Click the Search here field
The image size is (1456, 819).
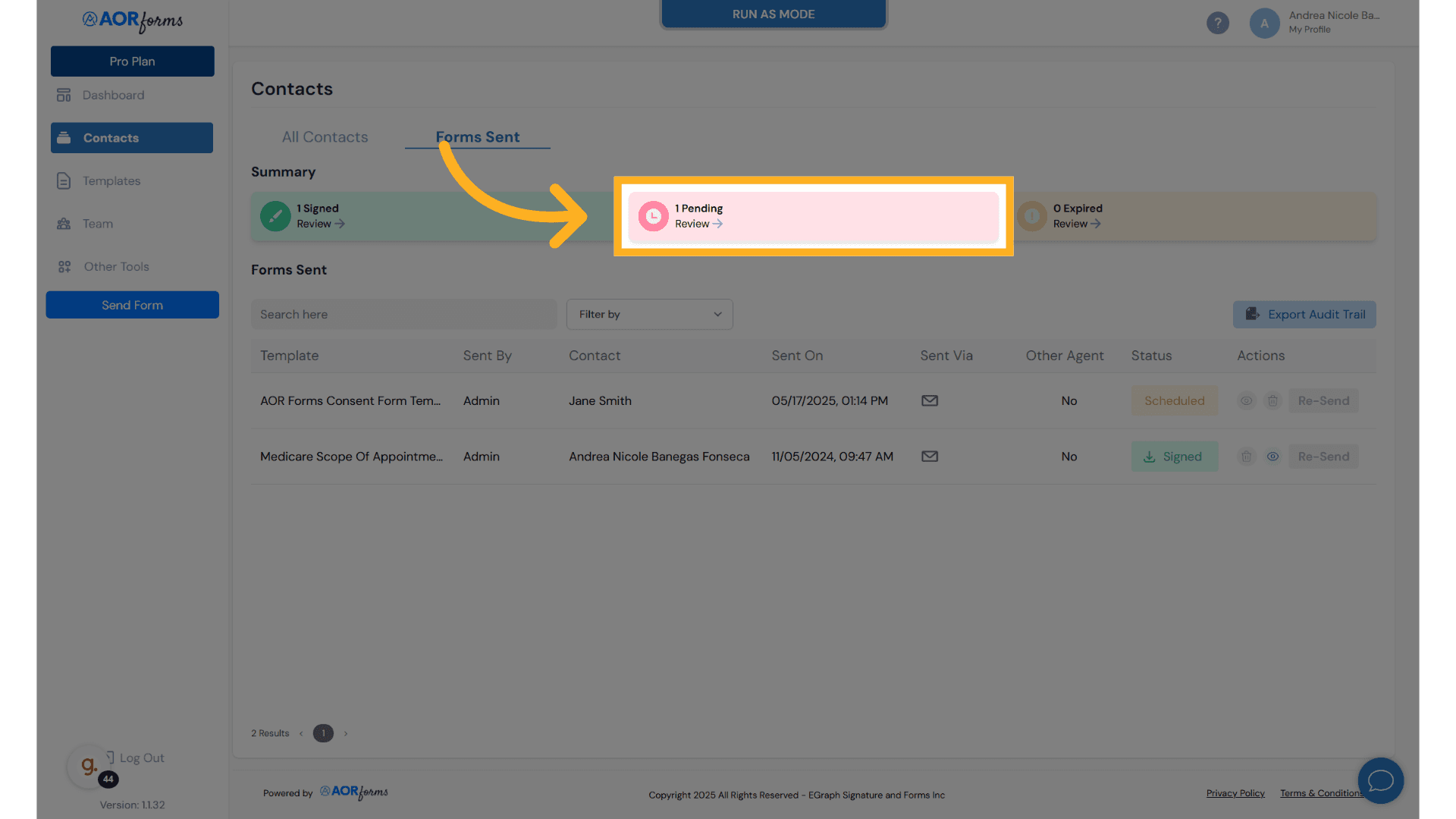coord(403,314)
